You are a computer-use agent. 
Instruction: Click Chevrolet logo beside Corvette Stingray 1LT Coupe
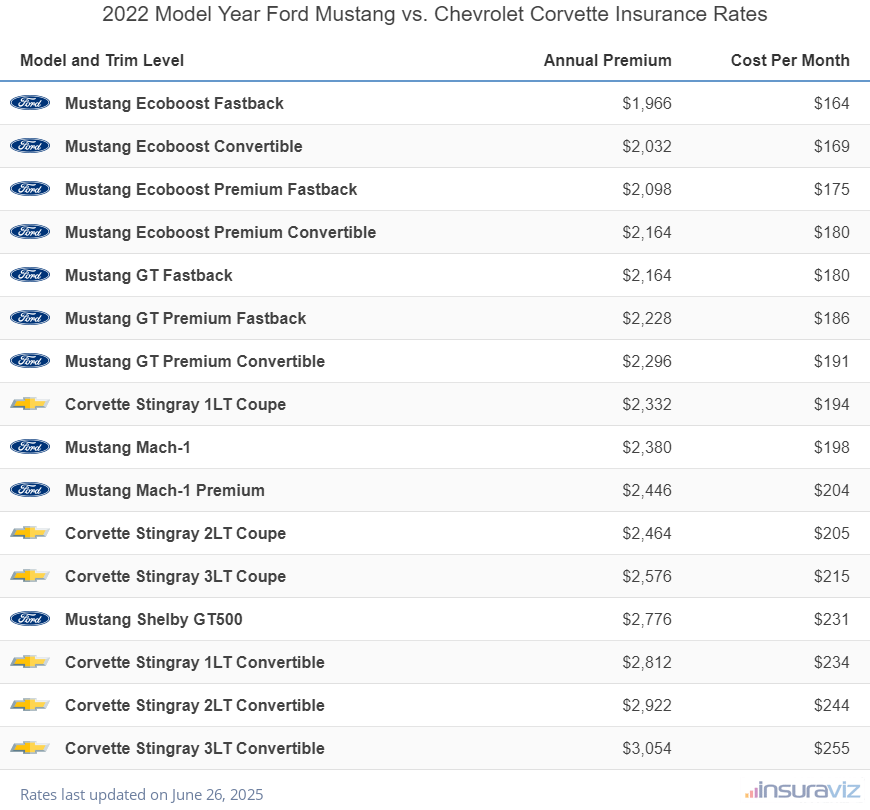click(x=30, y=404)
